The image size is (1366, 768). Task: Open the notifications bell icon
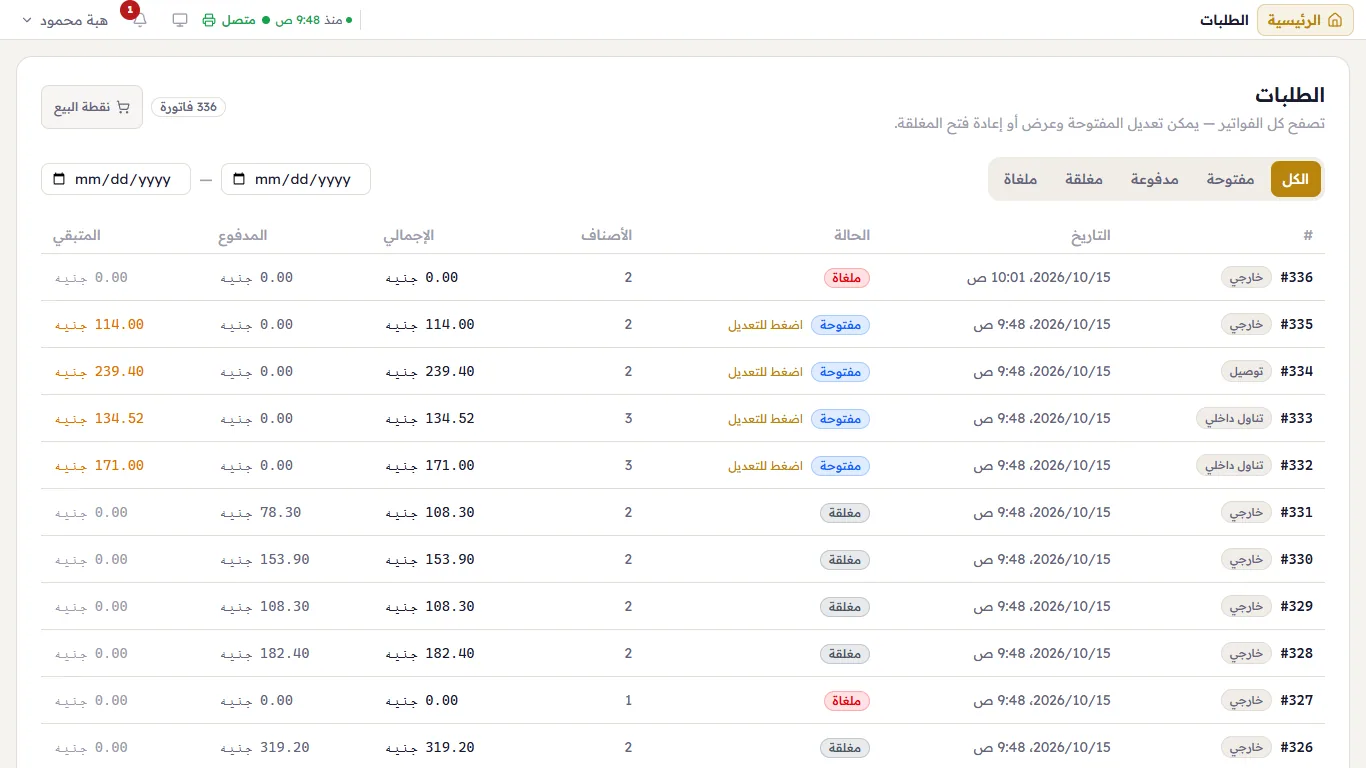pyautogui.click(x=139, y=20)
